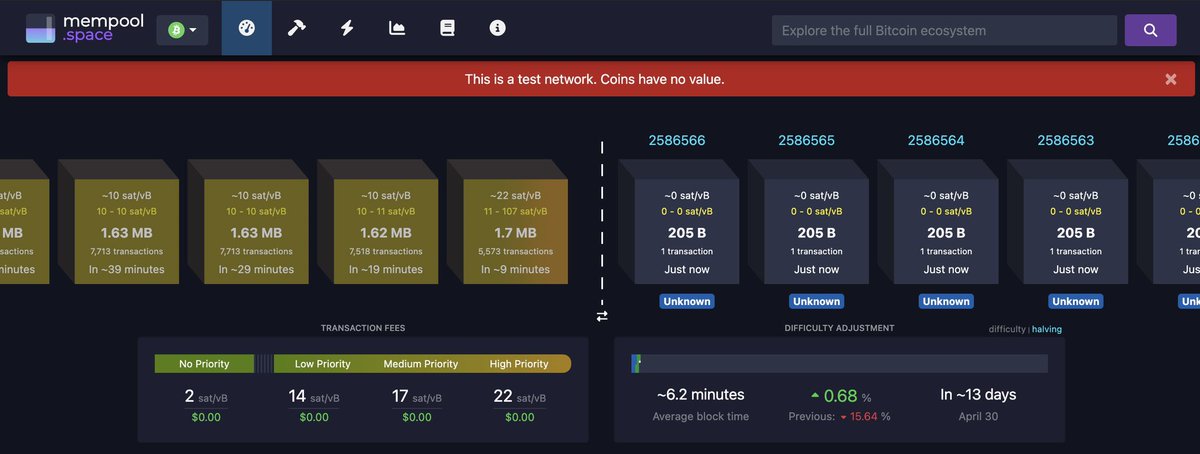The height and width of the screenshot is (454, 1200).
Task: Click the 2 sat/vB fee value
Action: coord(206,397)
